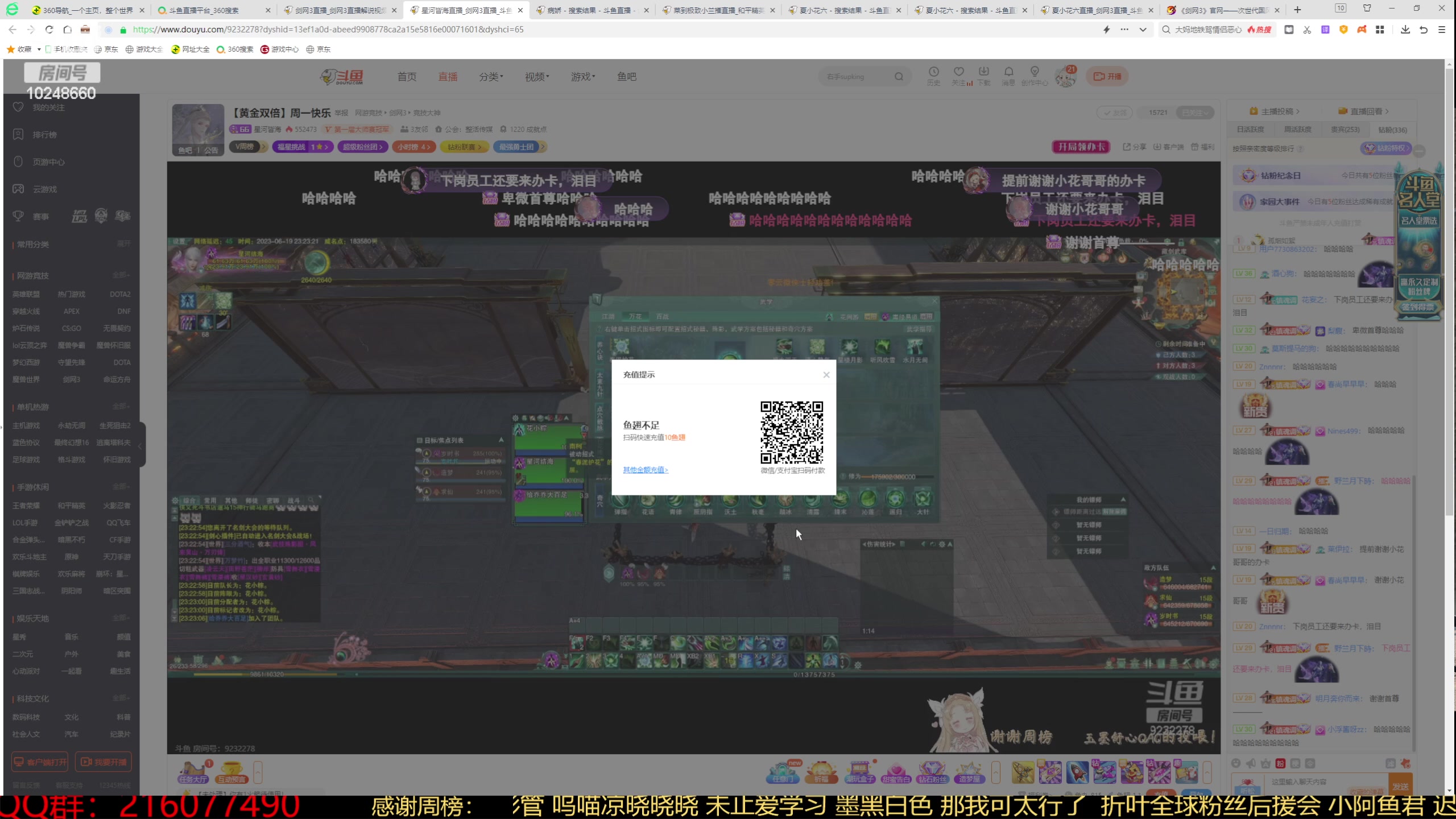The width and height of the screenshot is (1456, 819).
Task: Switch to the 周活跃度 tab
Action: (1298, 130)
